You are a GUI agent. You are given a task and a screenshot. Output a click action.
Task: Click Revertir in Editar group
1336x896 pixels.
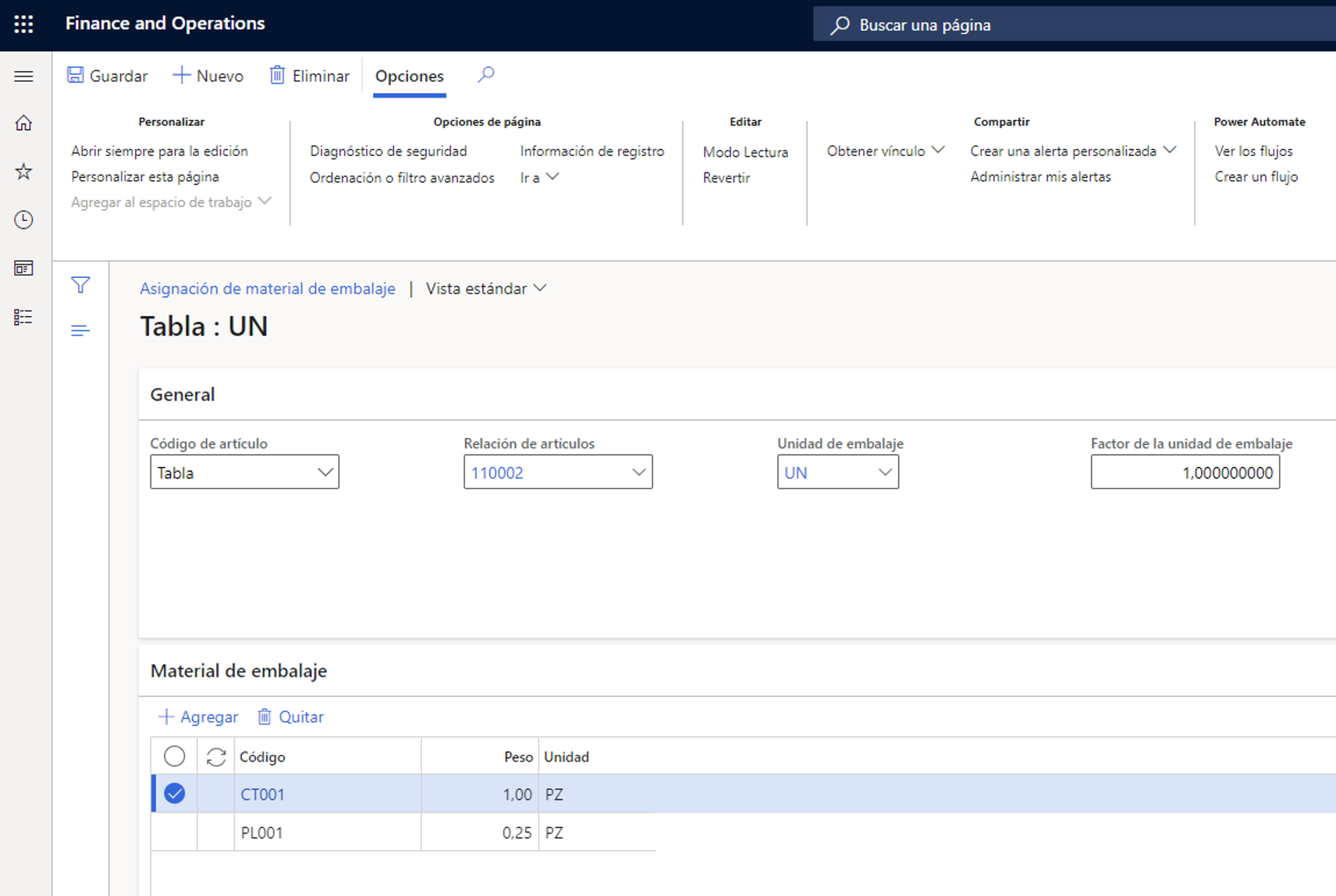726,177
